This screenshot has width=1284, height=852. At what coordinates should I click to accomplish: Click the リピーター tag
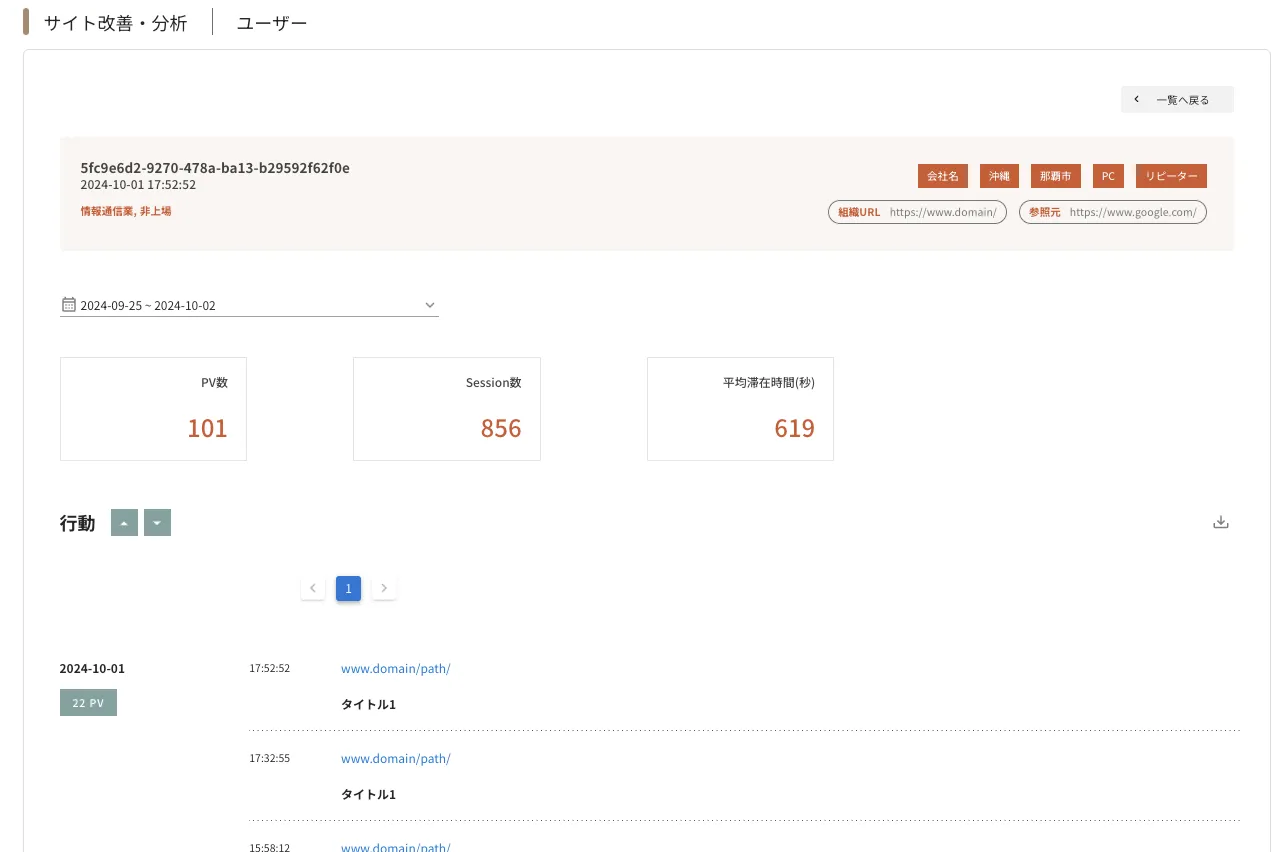[x=1171, y=176]
